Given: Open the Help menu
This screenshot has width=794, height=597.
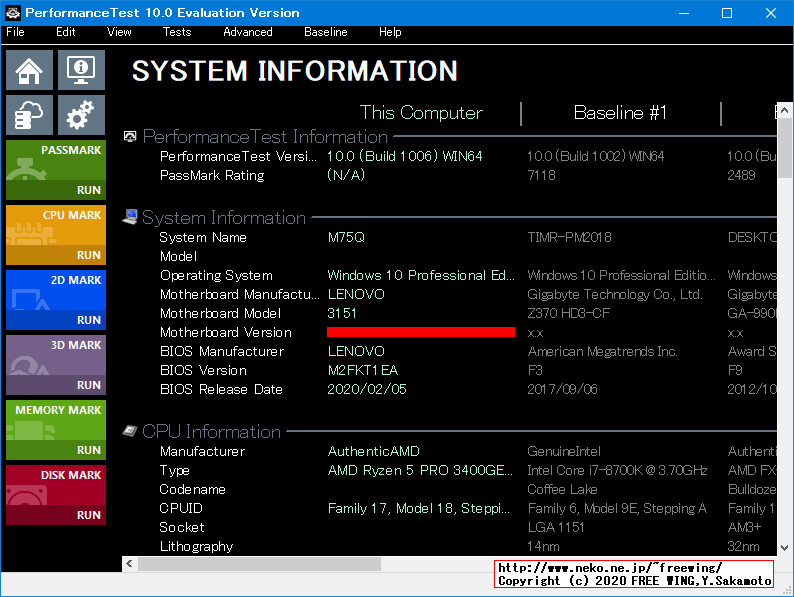Looking at the screenshot, I should pyautogui.click(x=390, y=32).
